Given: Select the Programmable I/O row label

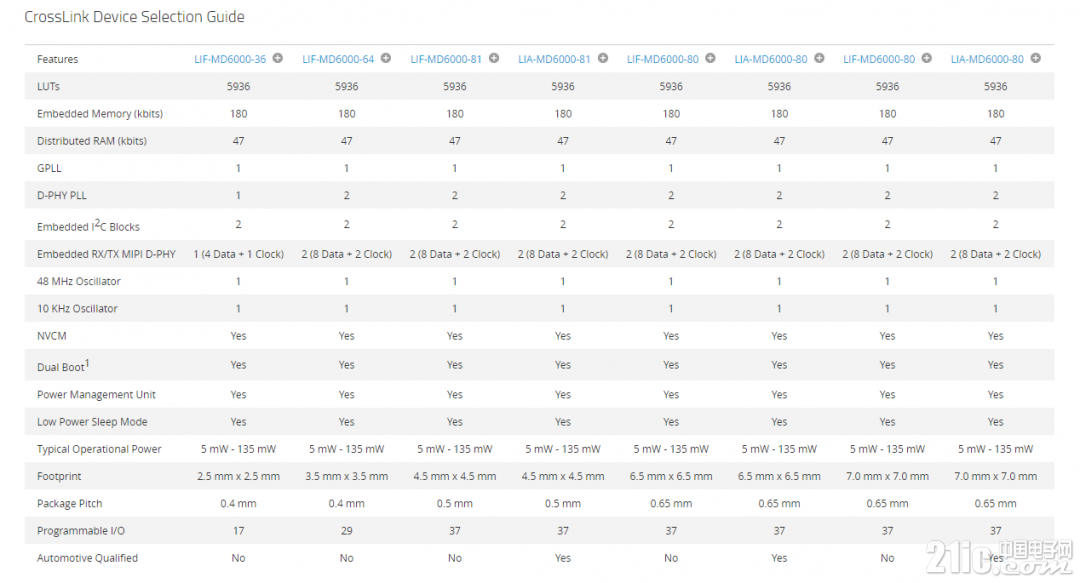Looking at the screenshot, I should (81, 531).
